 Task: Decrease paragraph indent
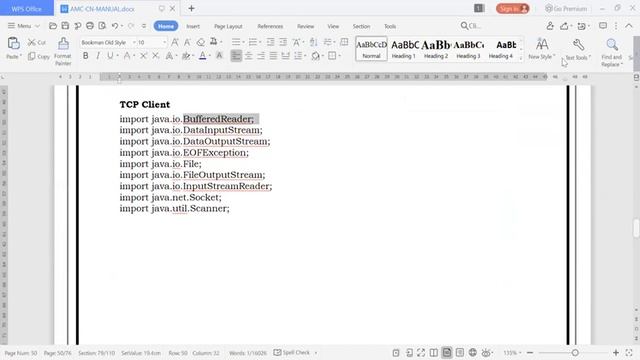(x=270, y=42)
